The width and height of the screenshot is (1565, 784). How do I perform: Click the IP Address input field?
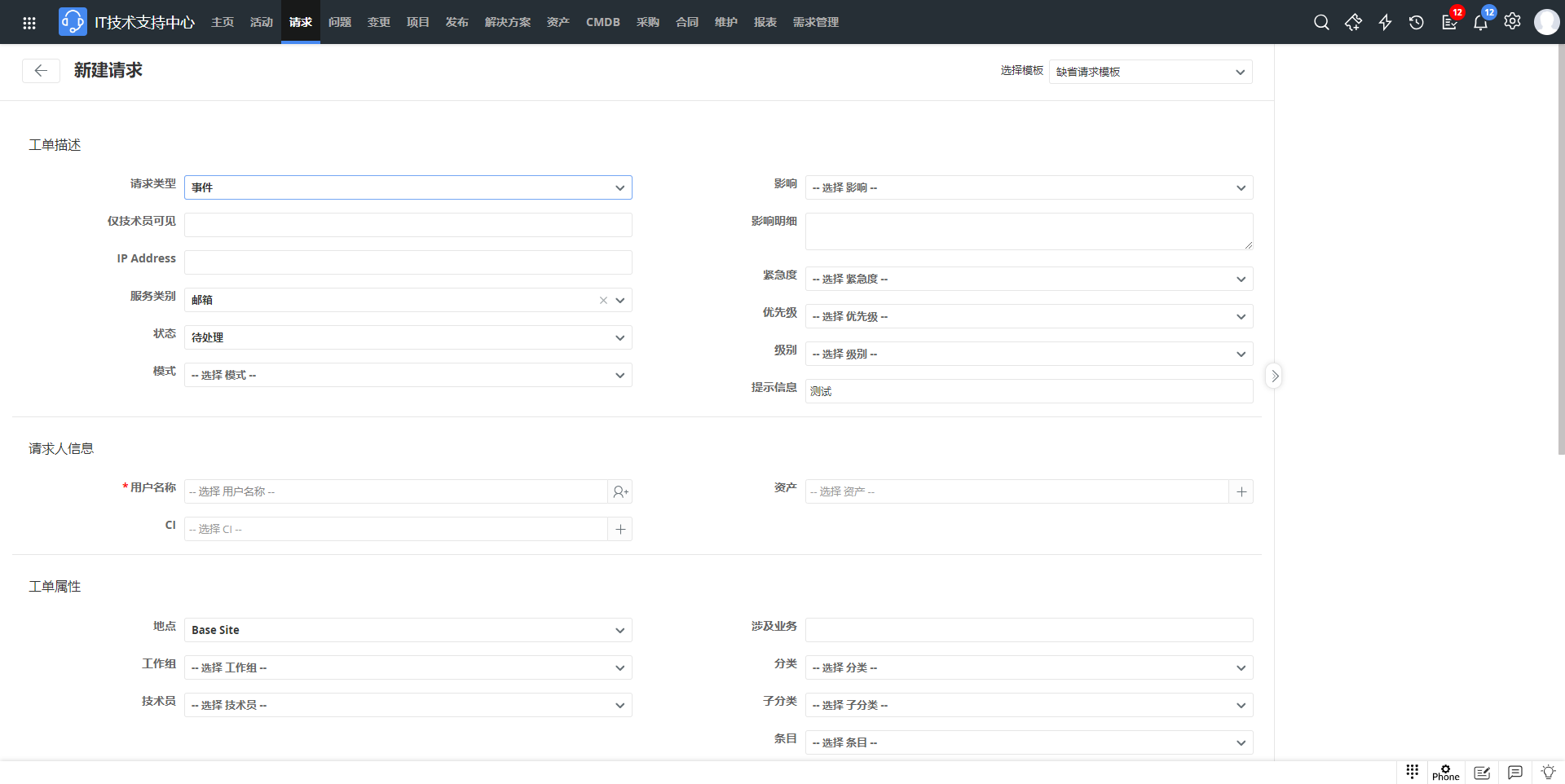pyautogui.click(x=408, y=262)
